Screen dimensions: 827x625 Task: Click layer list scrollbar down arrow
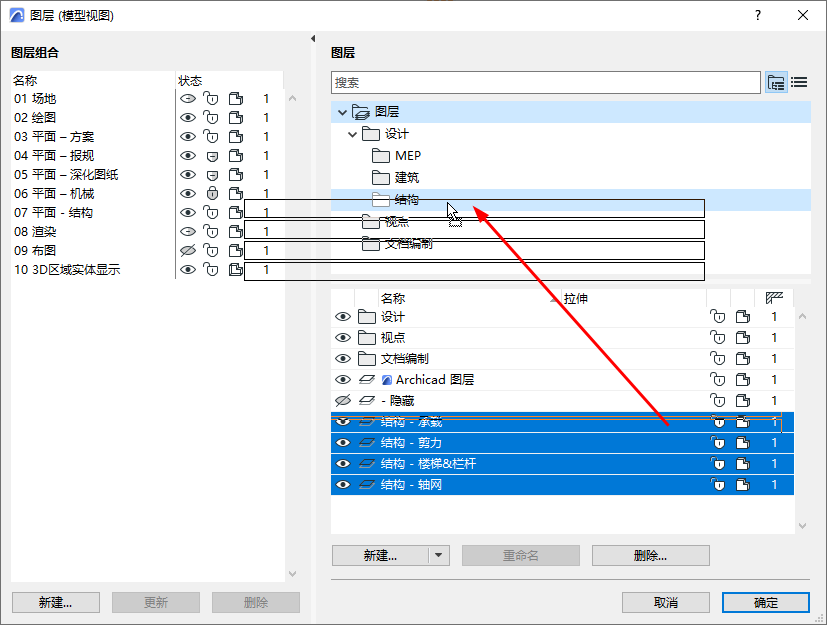click(x=802, y=526)
